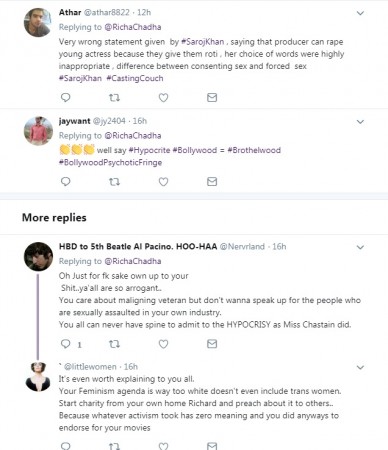388x450 pixels.
Task: Open the #BollywoodPsychoticFringe hashtag
Action: point(110,162)
